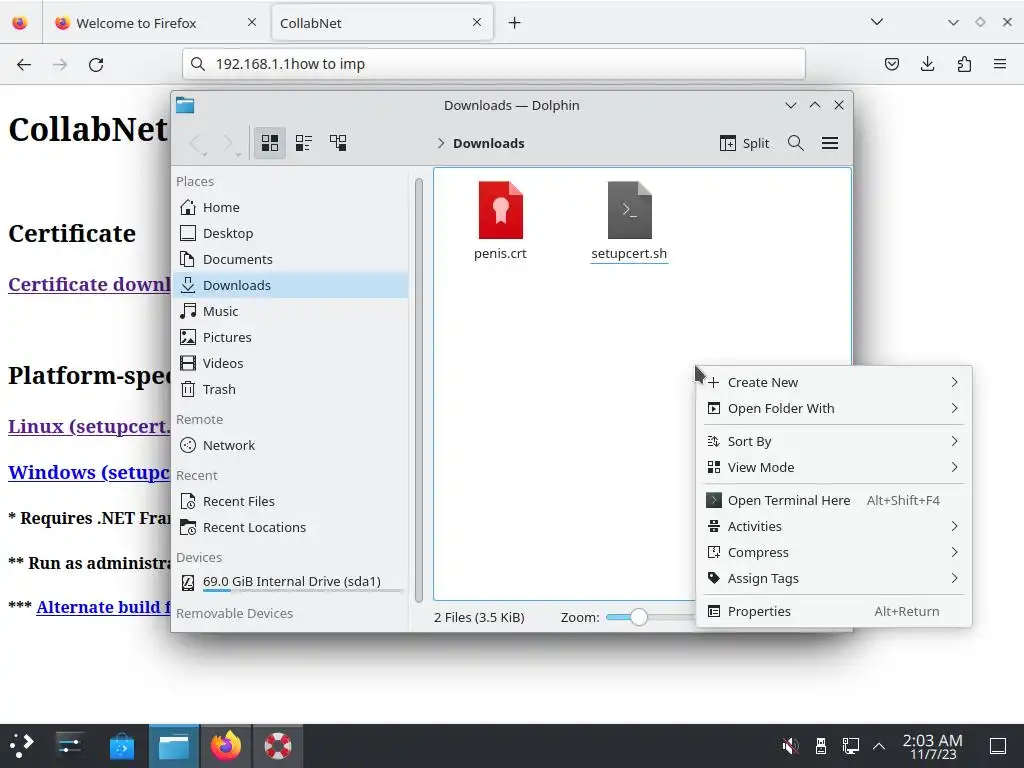Close the CollabNet tab
1024x768 pixels.
[477, 22]
